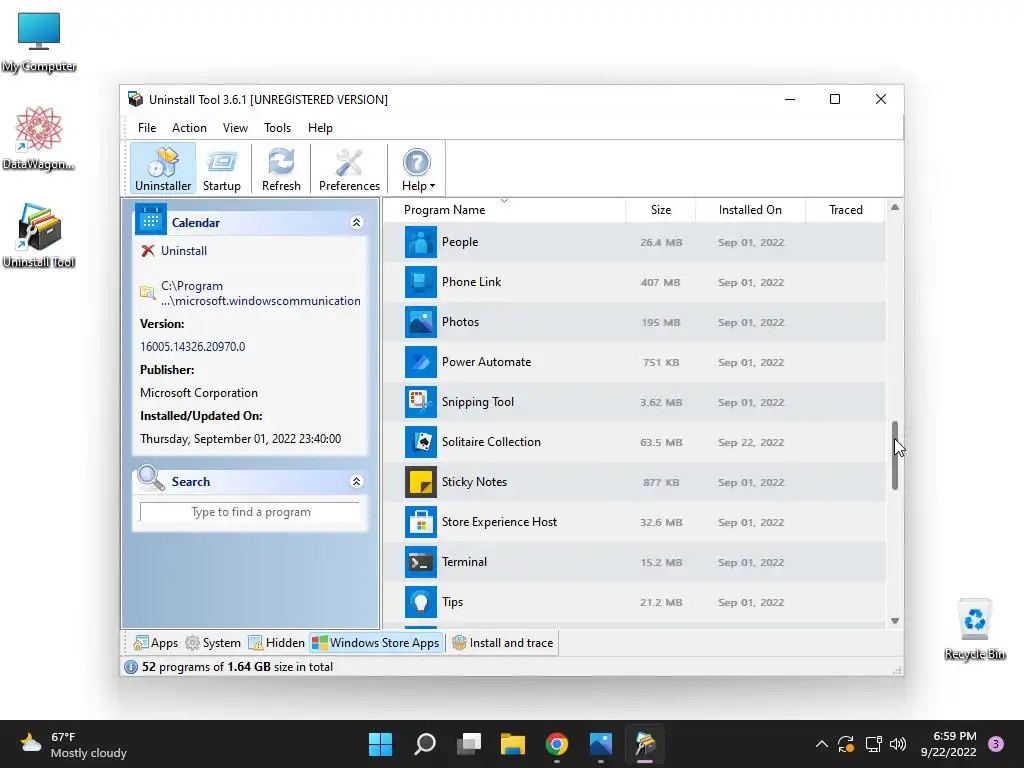Switch to the Apps tab

155,643
